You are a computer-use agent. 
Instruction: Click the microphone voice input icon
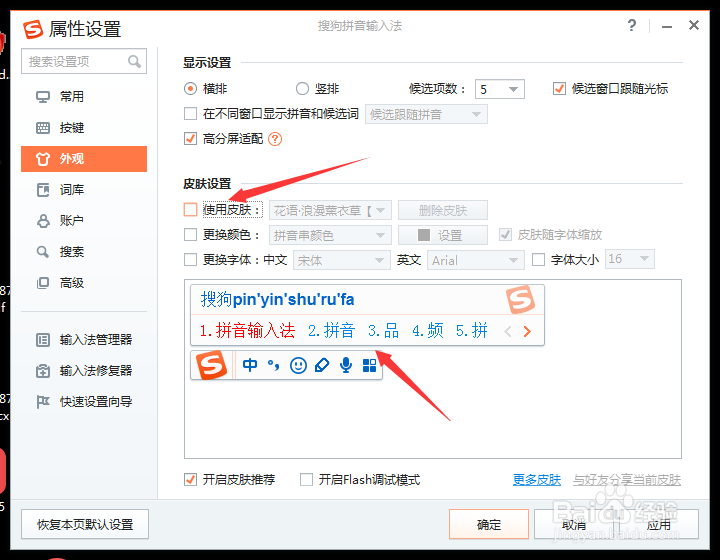pyautogui.click(x=346, y=365)
